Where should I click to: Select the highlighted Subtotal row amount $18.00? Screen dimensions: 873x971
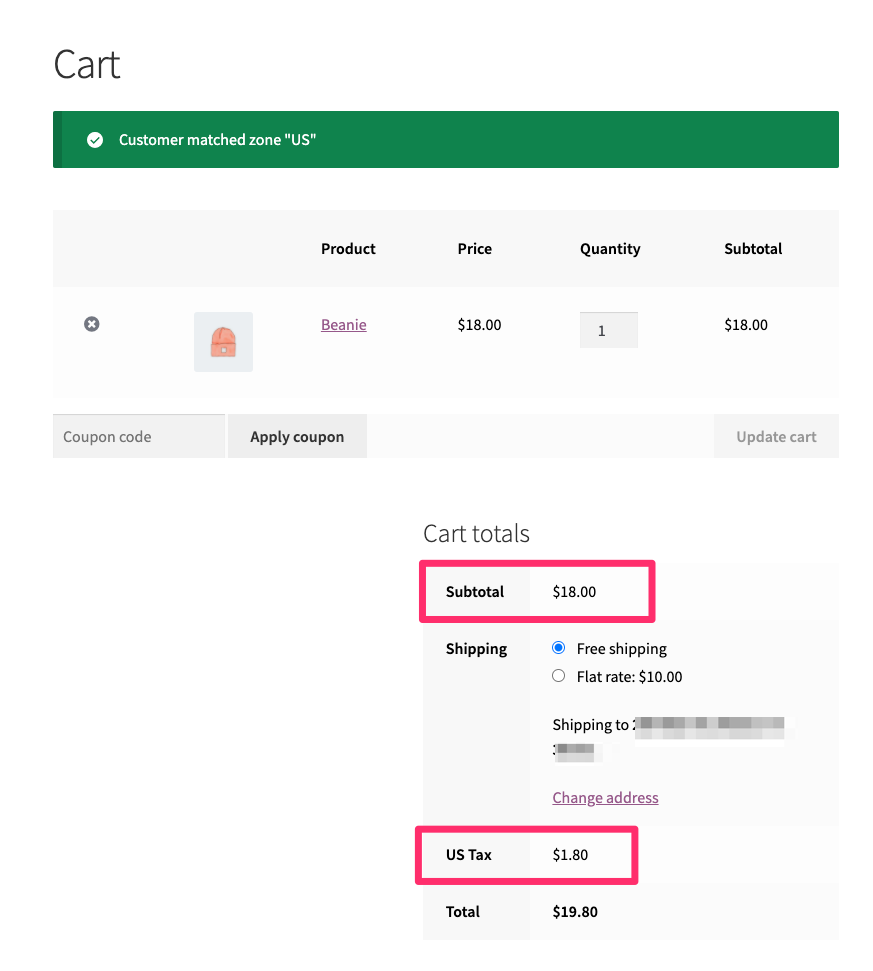(574, 591)
